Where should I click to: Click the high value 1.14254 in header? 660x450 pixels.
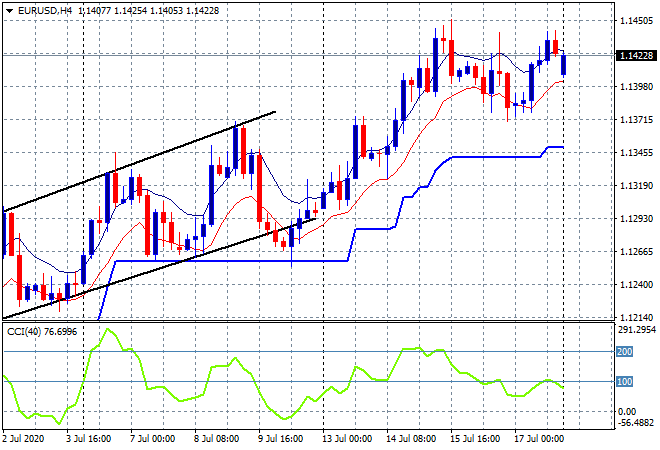coord(130,11)
